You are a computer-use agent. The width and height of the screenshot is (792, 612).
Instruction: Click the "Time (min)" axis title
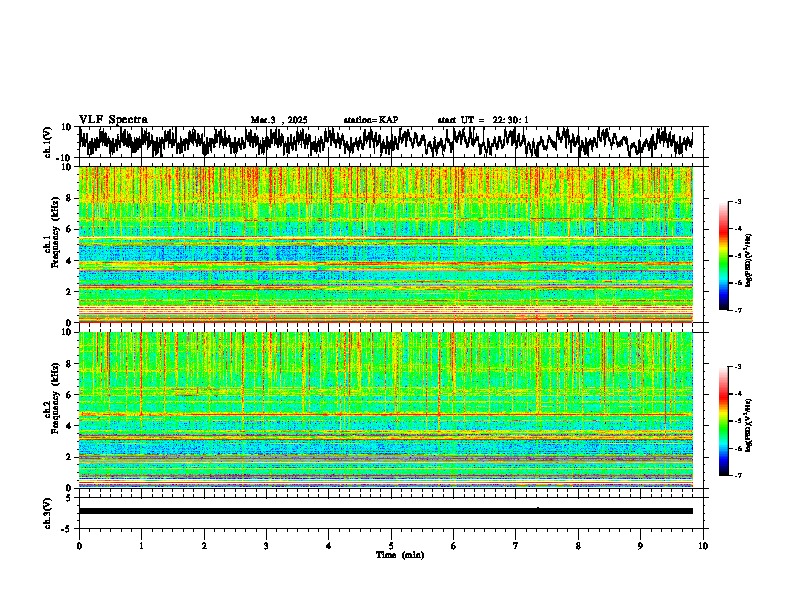pyautogui.click(x=400, y=555)
